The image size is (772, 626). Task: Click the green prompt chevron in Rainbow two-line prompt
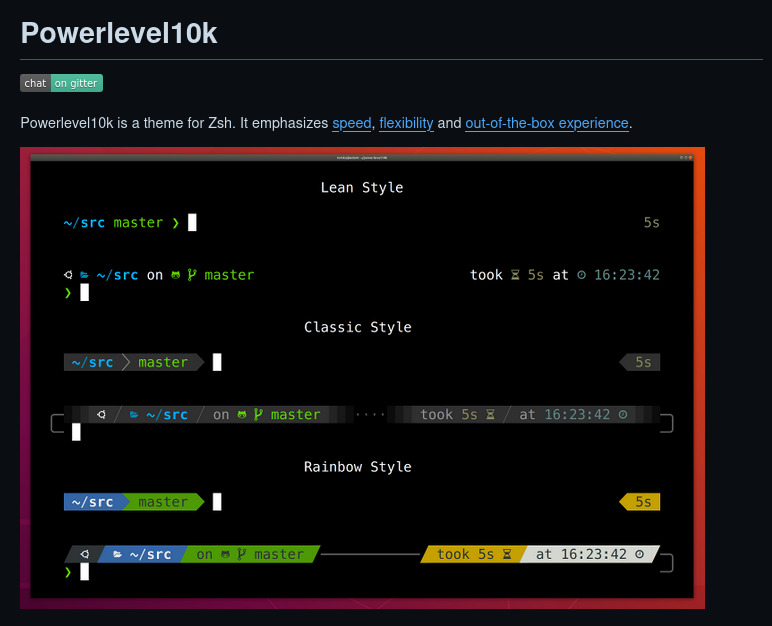[68, 572]
